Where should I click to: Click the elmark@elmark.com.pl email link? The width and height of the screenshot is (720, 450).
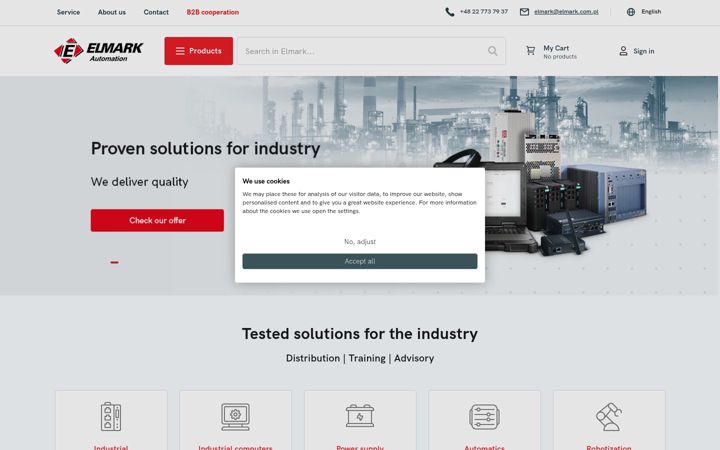point(566,12)
